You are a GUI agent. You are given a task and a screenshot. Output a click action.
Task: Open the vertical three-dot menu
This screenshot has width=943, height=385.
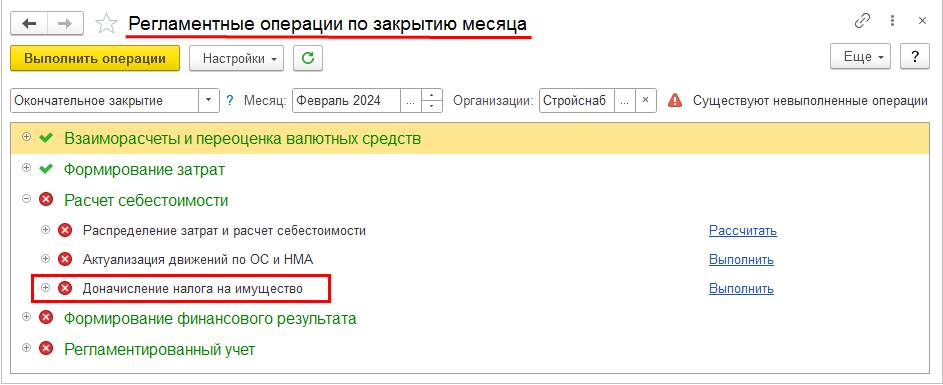pos(893,21)
